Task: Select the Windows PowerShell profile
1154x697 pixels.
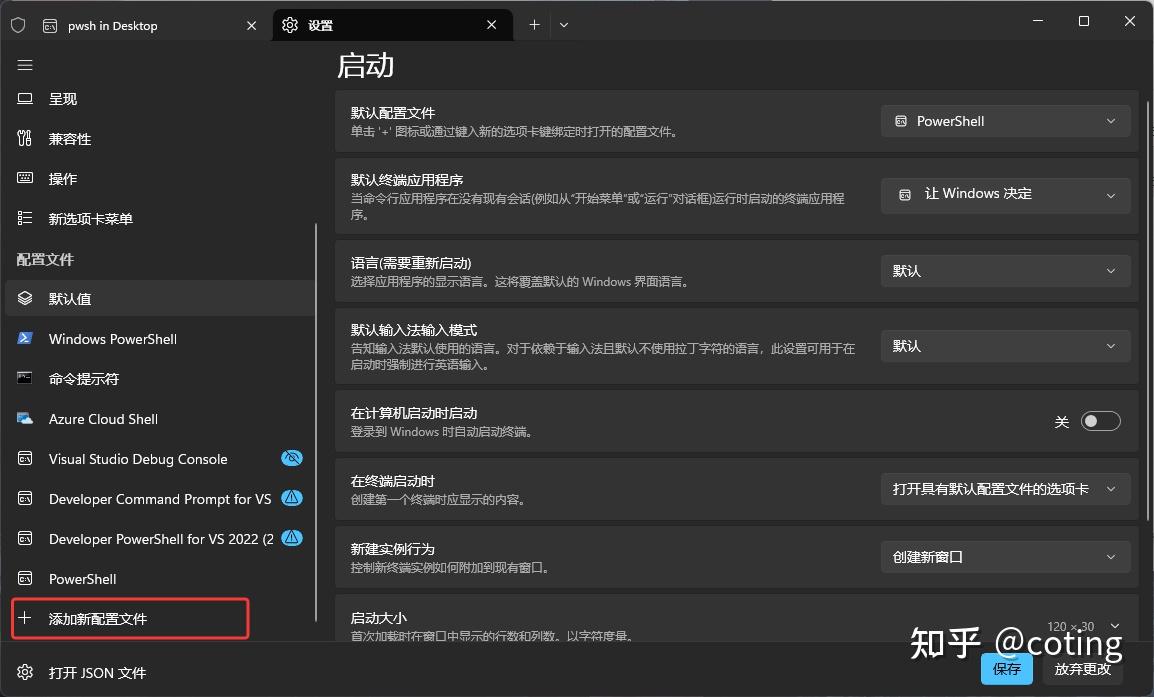Action: pyautogui.click(x=160, y=339)
